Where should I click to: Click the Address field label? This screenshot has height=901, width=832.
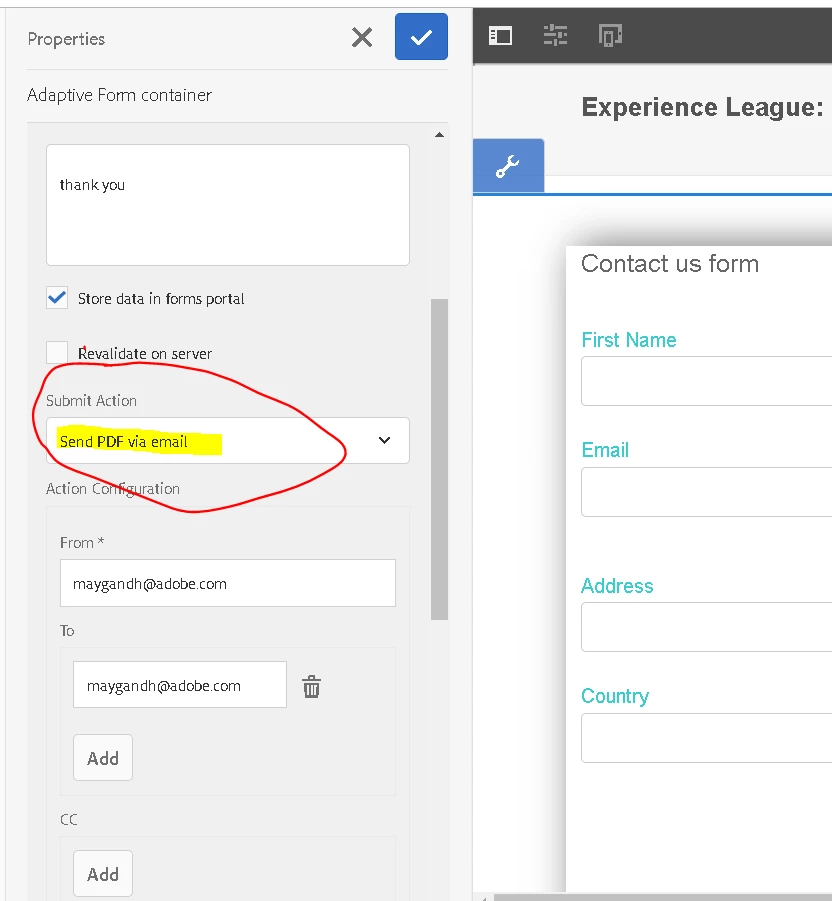617,586
